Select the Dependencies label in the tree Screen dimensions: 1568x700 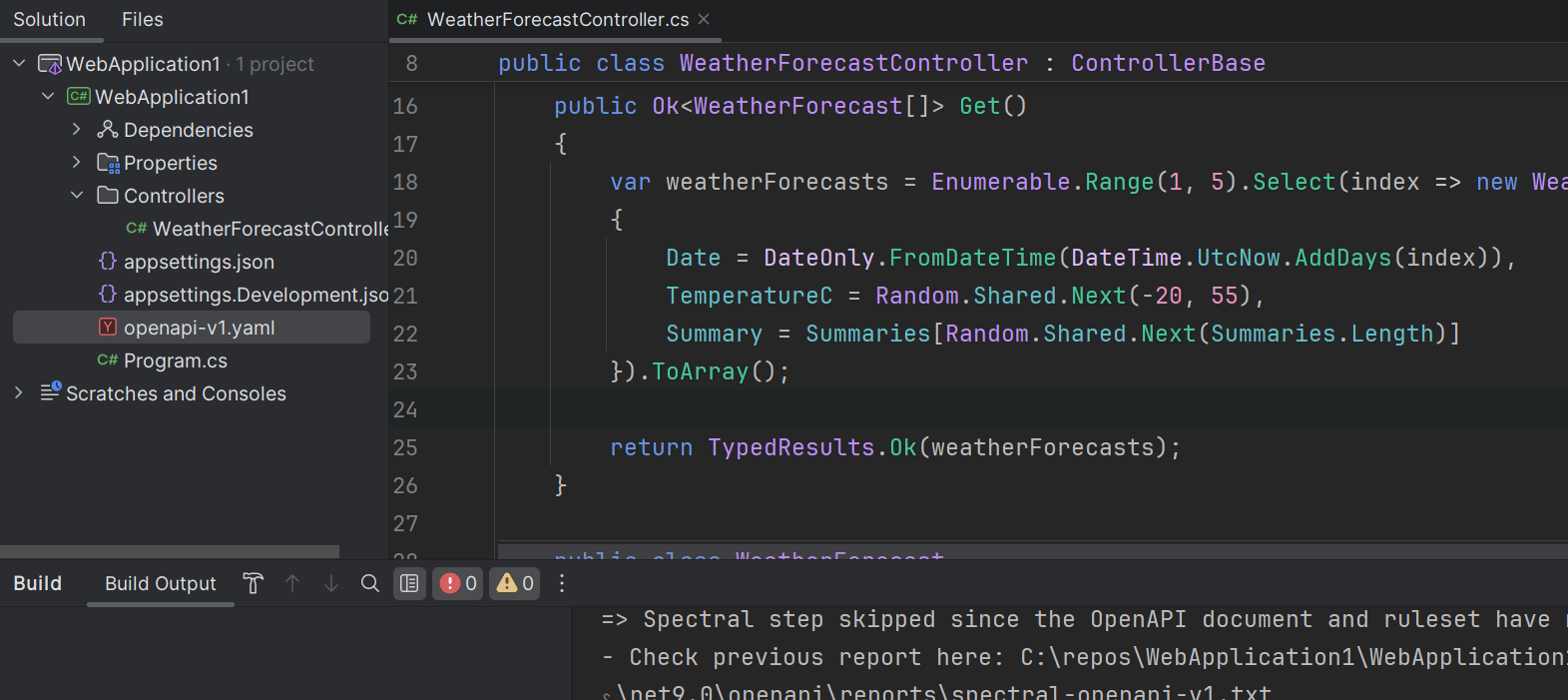coord(189,130)
